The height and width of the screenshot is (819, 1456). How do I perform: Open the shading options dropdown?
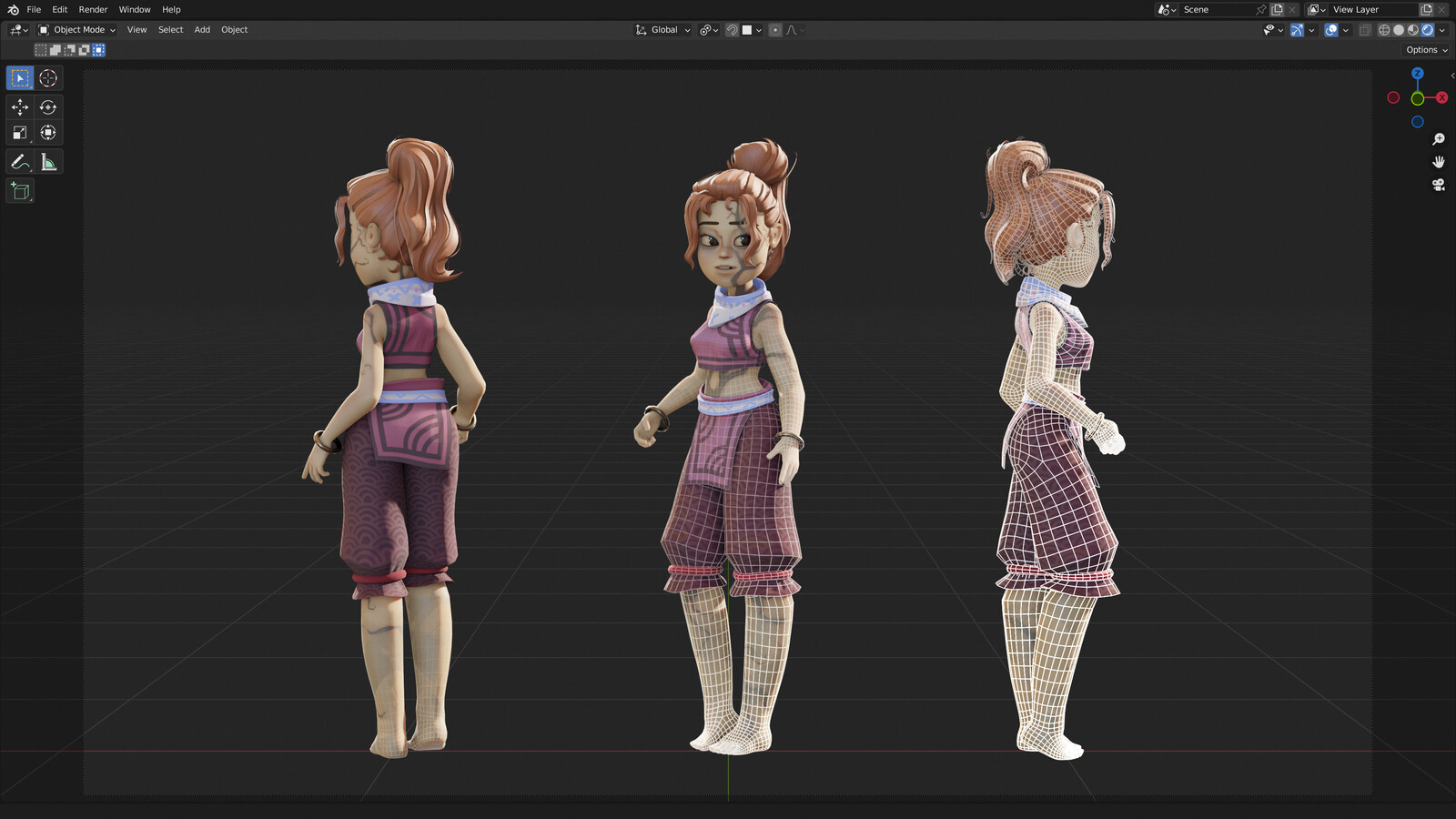[x=1442, y=30]
